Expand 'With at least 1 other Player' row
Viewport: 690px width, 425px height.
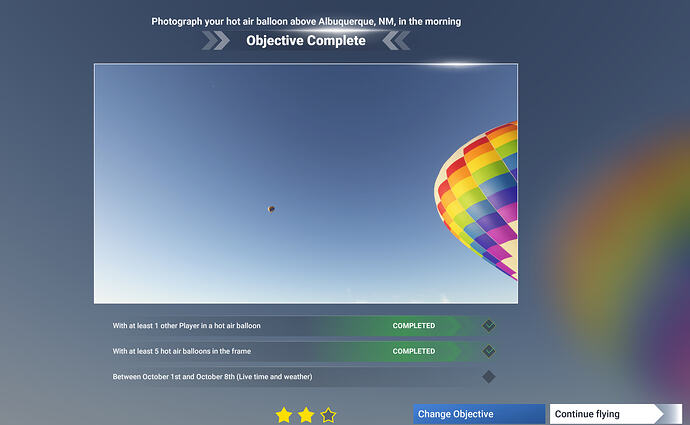pos(304,326)
